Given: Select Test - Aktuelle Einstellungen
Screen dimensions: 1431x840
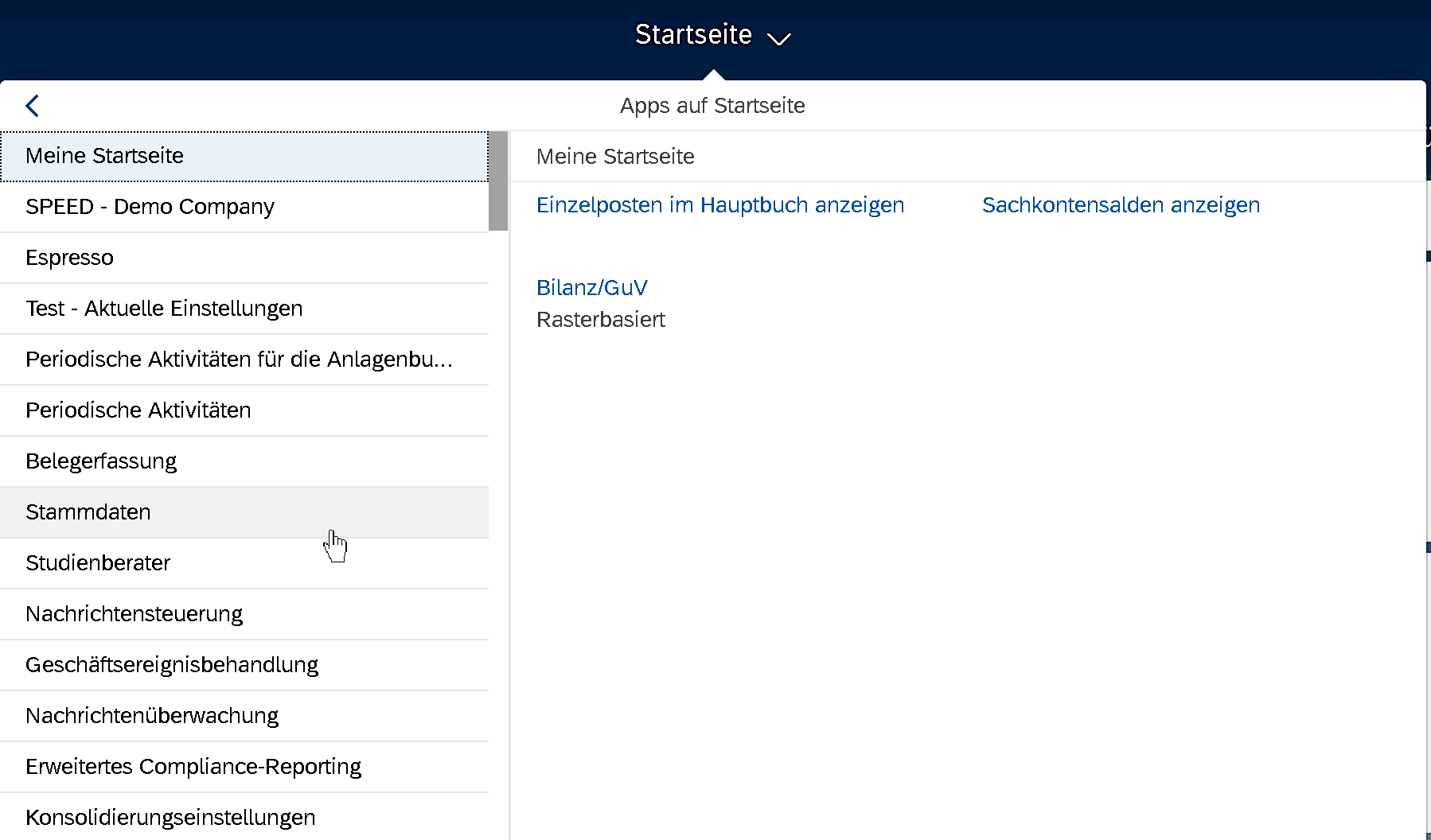Looking at the screenshot, I should coord(244,309).
